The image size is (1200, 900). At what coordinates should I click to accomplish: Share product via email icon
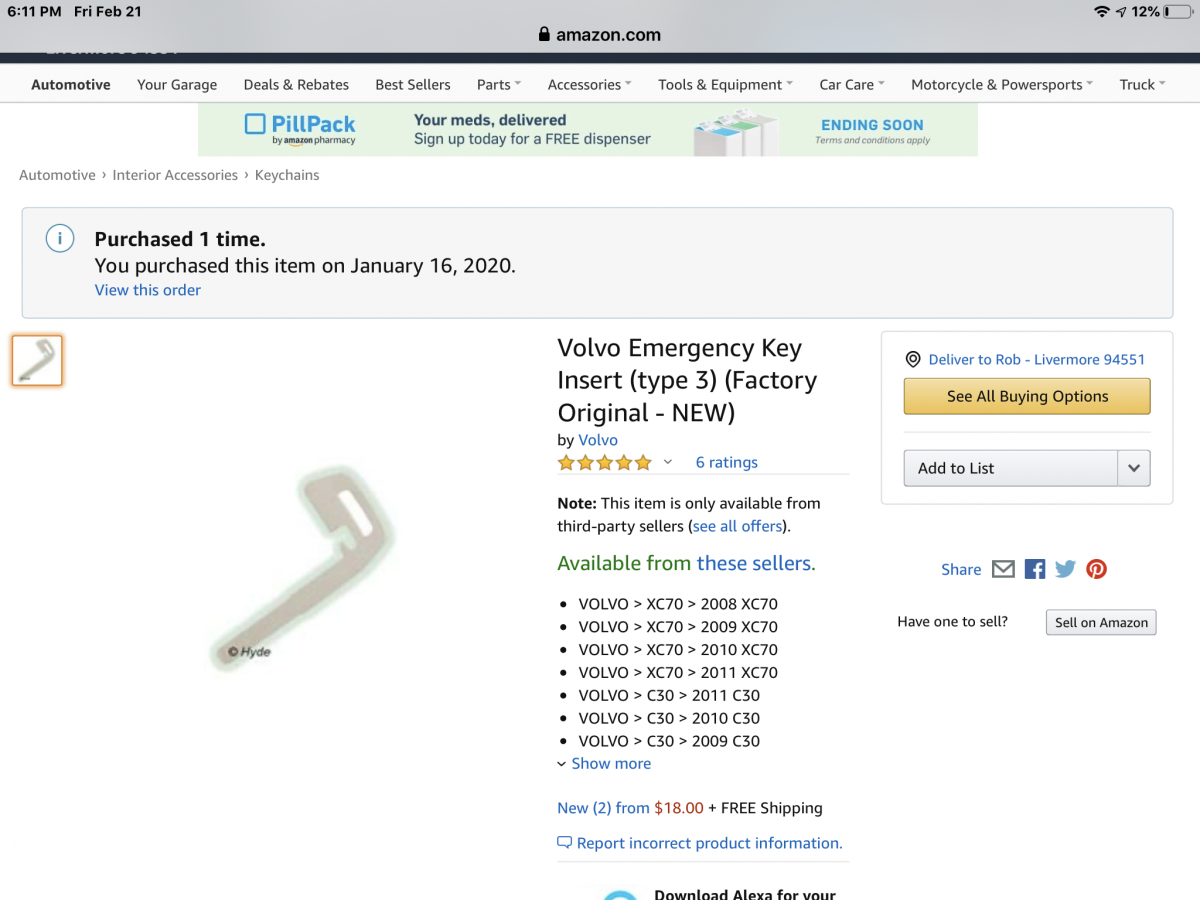1003,569
